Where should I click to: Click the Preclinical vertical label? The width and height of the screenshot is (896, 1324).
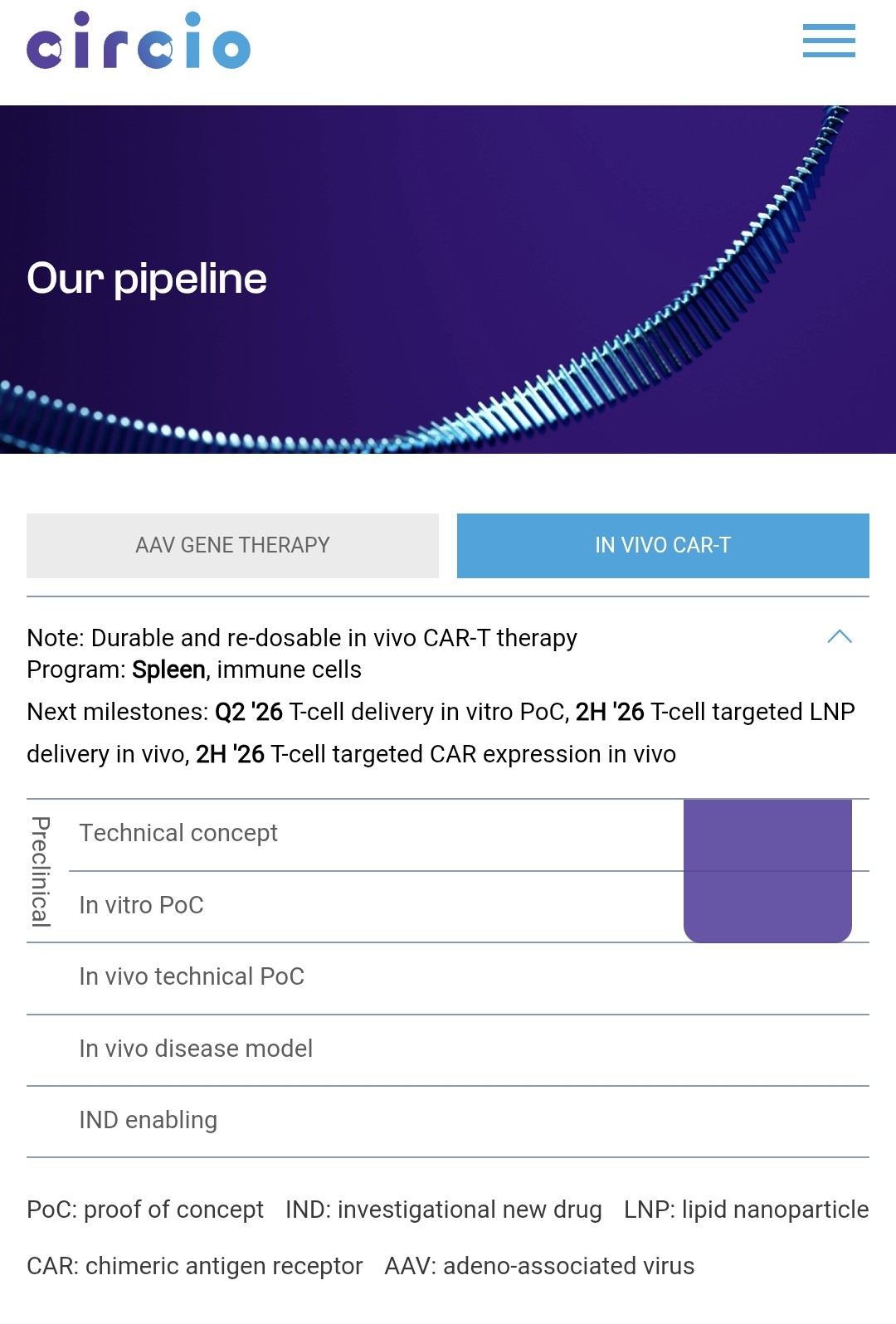41,871
